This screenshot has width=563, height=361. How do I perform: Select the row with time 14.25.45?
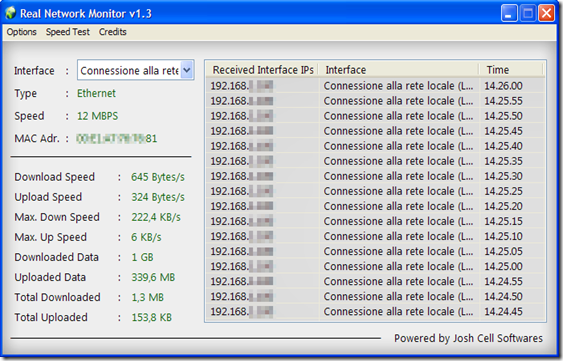click(375, 131)
